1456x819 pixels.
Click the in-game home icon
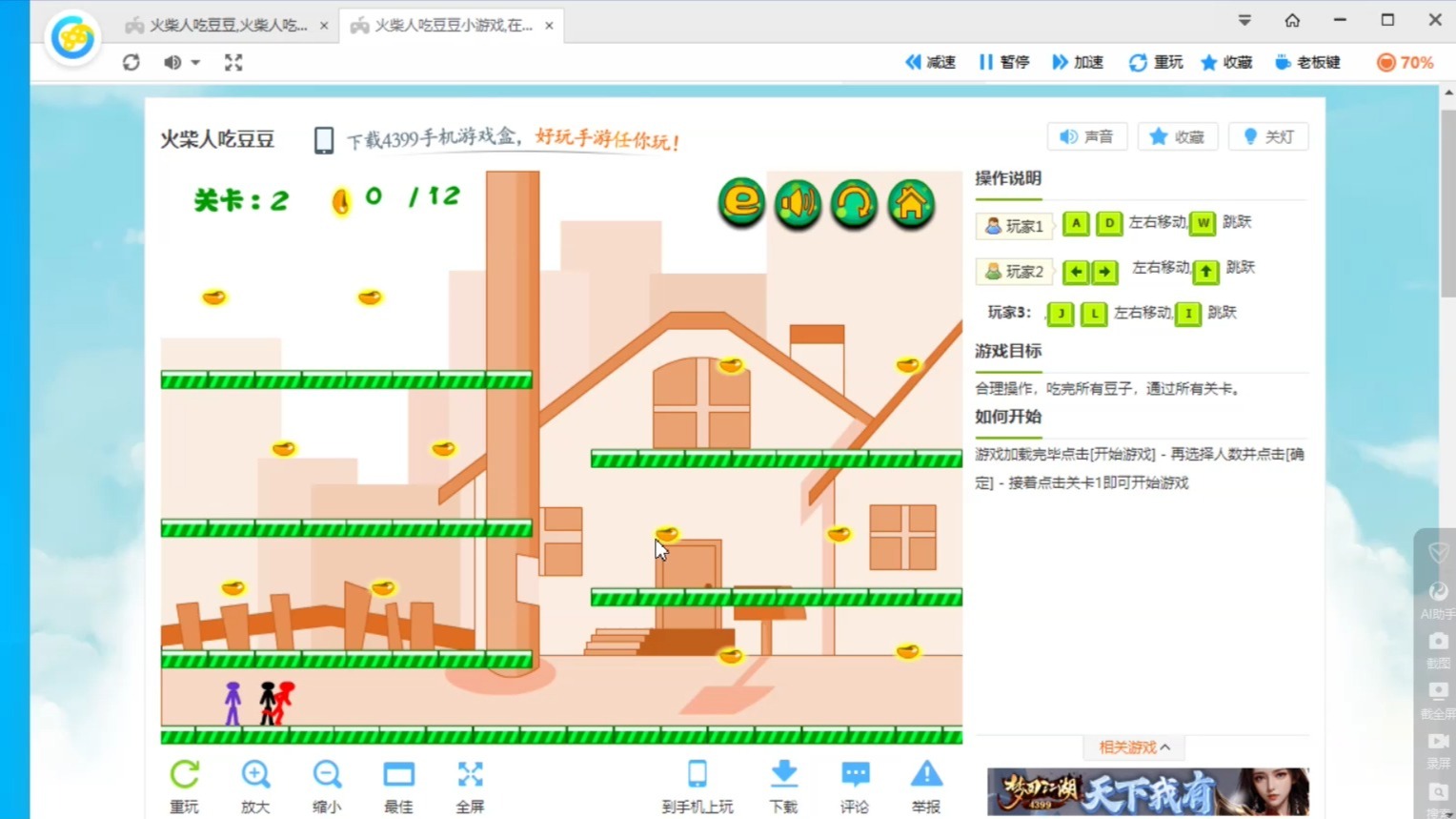pos(910,203)
